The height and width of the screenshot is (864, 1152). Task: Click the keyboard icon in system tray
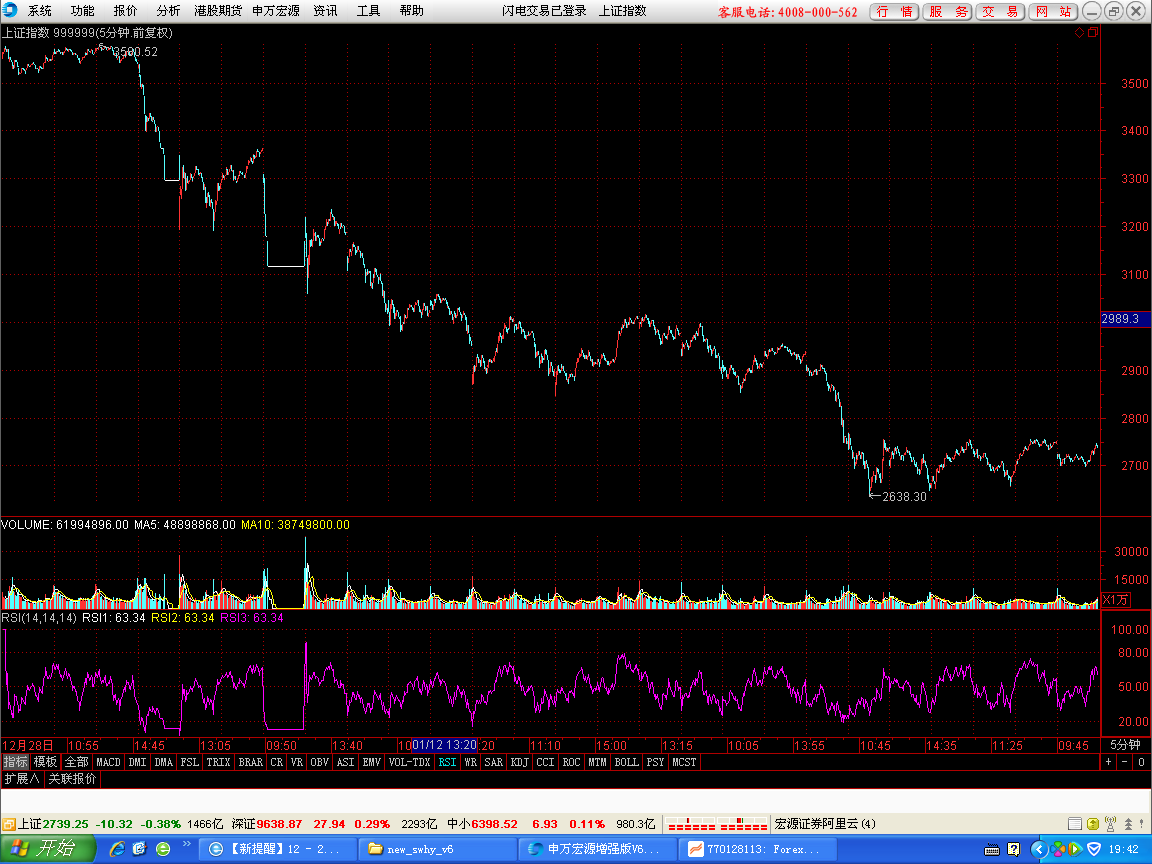tap(991, 849)
